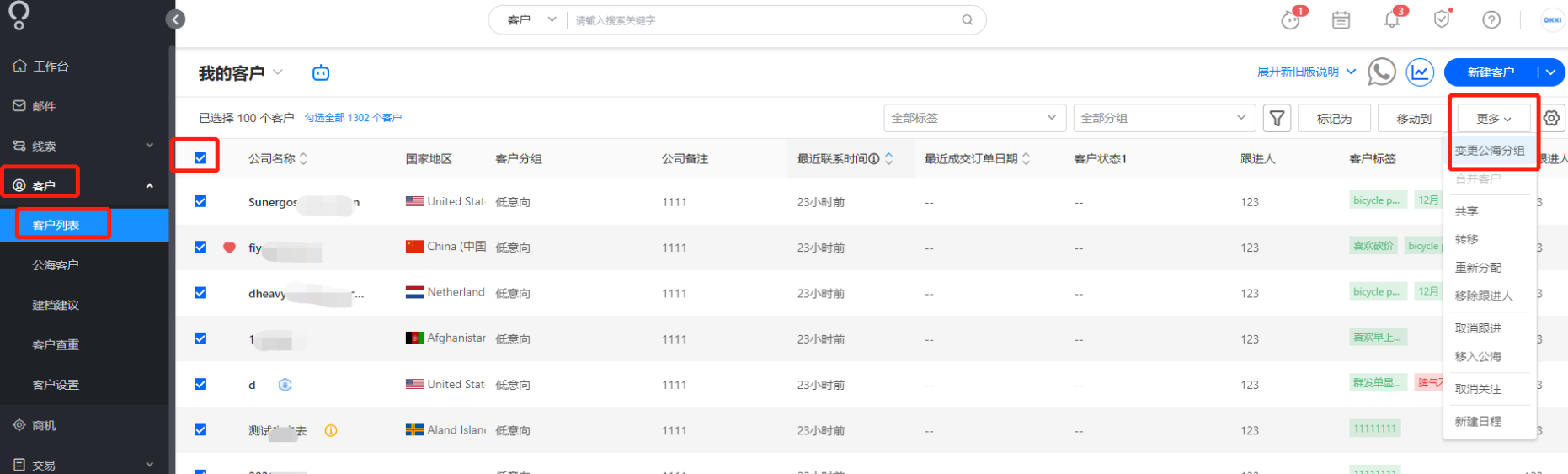Click the search magnifier icon
The width and height of the screenshot is (1568, 474).
(x=968, y=20)
